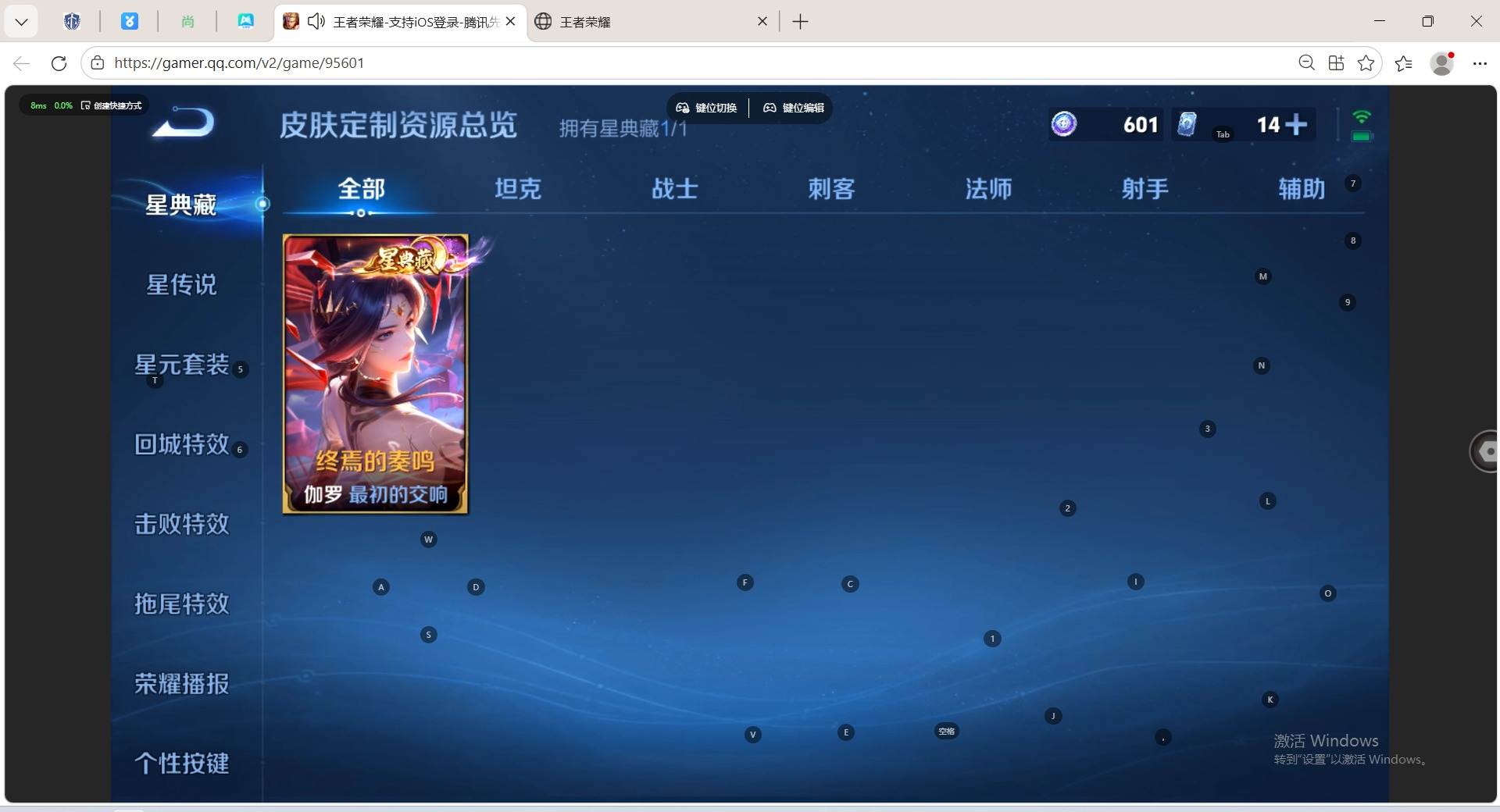Open the 荣耀播报 sidebar category
1500x812 pixels.
181,684
